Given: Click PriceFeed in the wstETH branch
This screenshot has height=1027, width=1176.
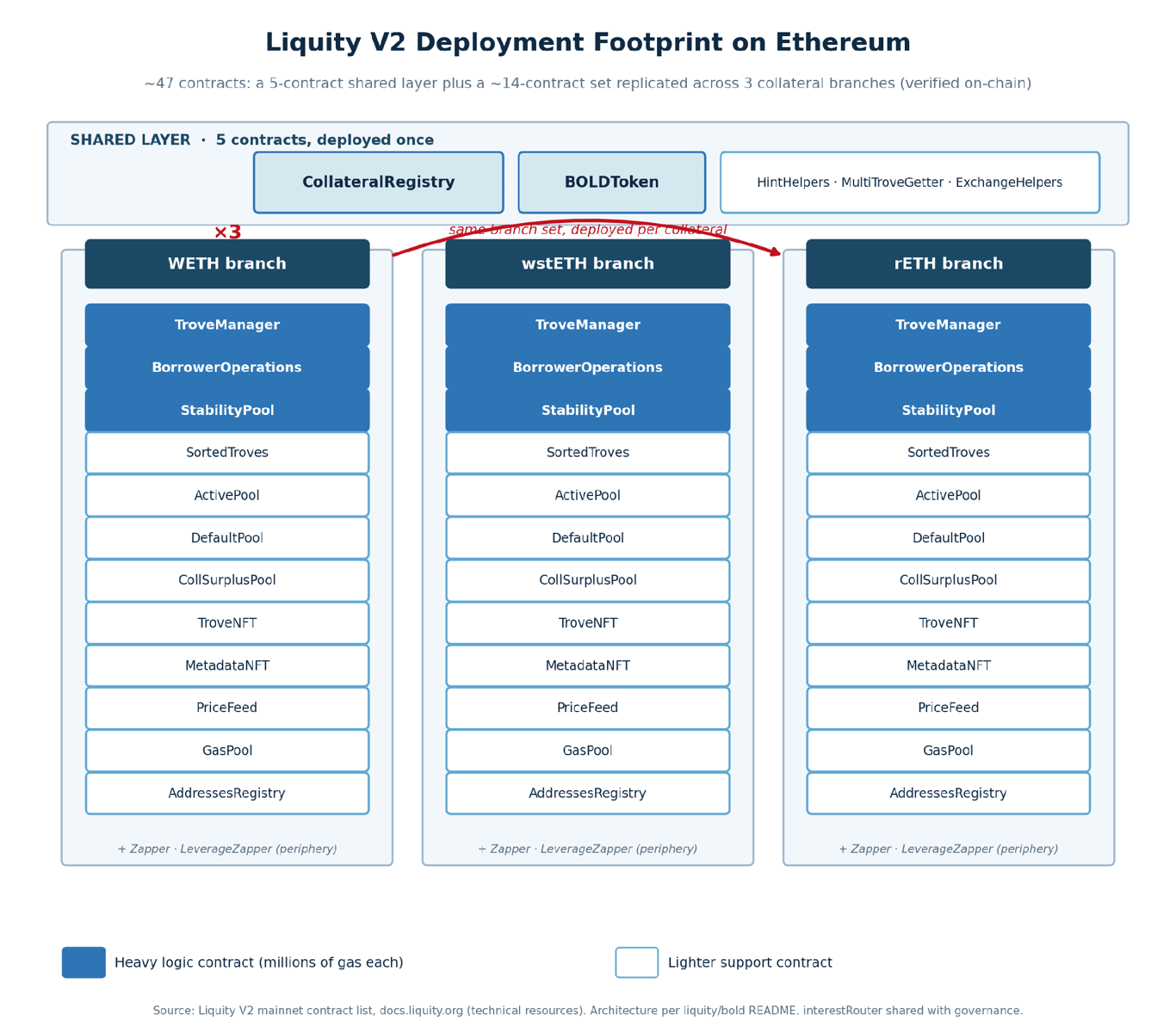Looking at the screenshot, I should point(588,708).
